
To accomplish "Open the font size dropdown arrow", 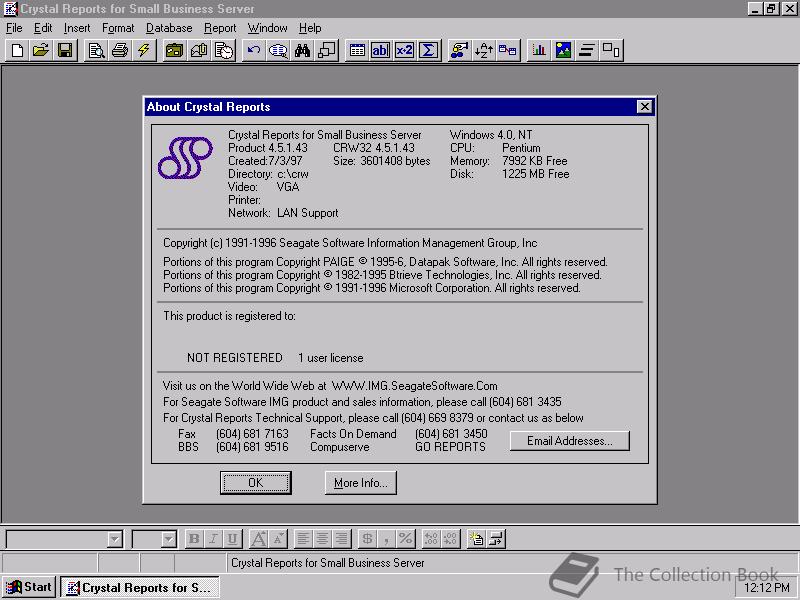I will tap(168, 539).
